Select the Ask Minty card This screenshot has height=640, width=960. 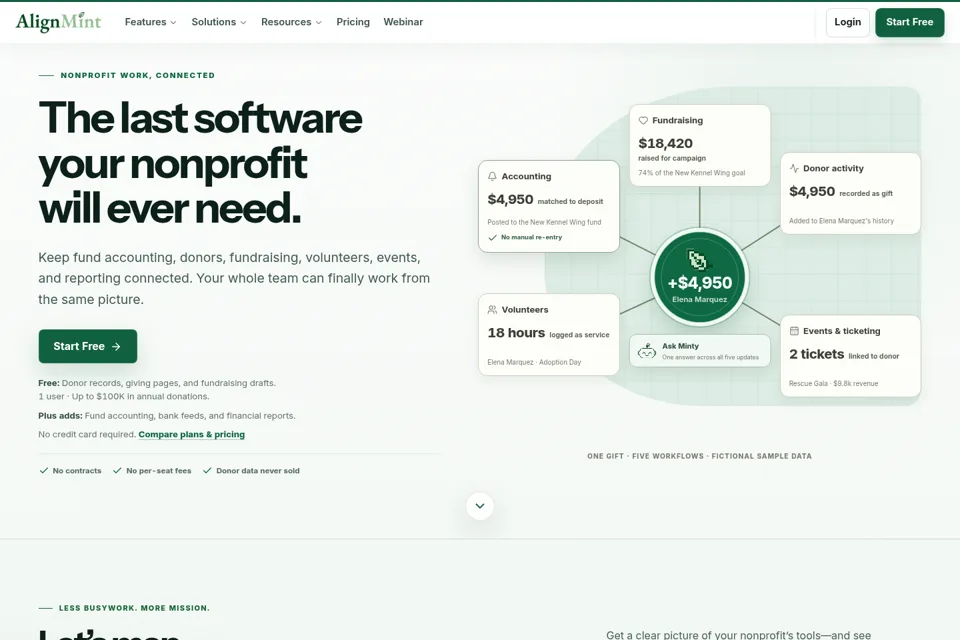pos(700,351)
